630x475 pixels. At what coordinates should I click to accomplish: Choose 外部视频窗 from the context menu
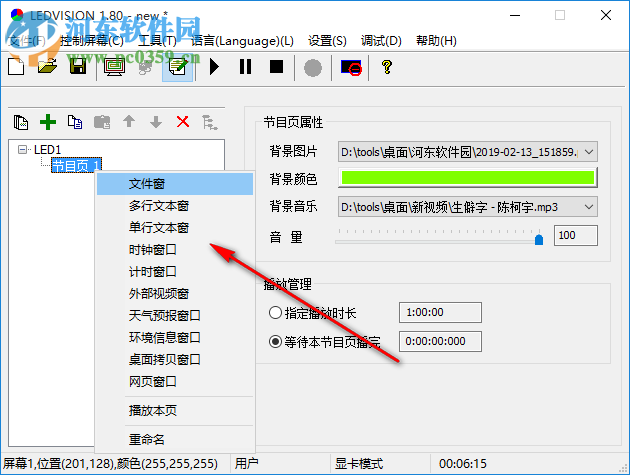point(175,293)
